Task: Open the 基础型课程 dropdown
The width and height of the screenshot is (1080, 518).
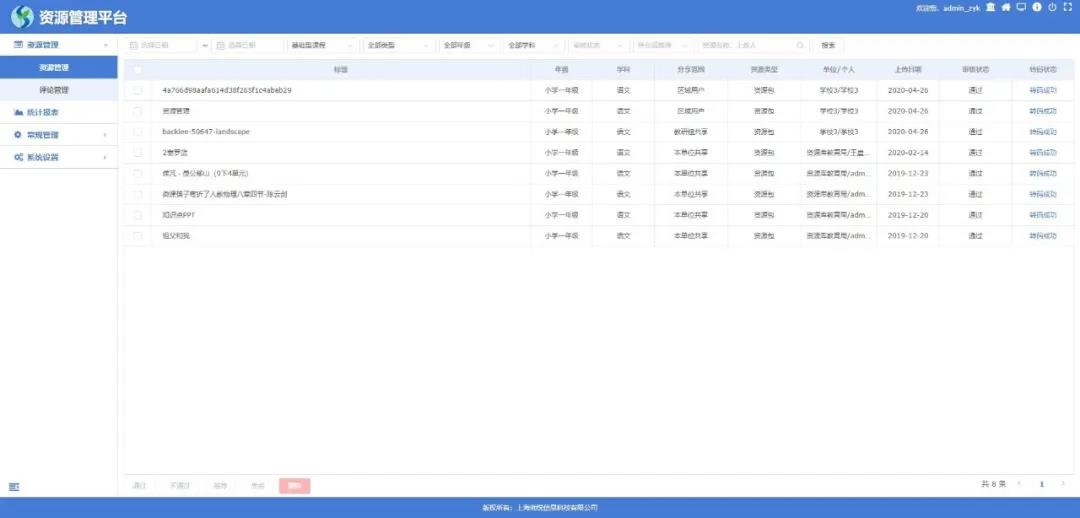Action: coord(322,45)
